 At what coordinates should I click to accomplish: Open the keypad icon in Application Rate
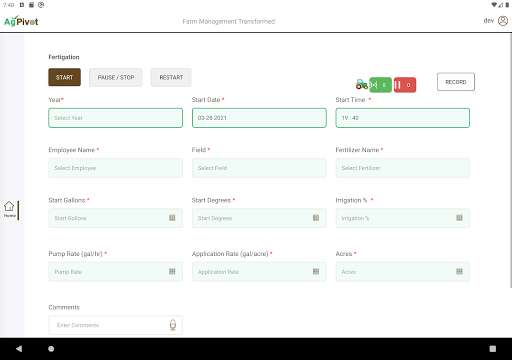pos(316,271)
